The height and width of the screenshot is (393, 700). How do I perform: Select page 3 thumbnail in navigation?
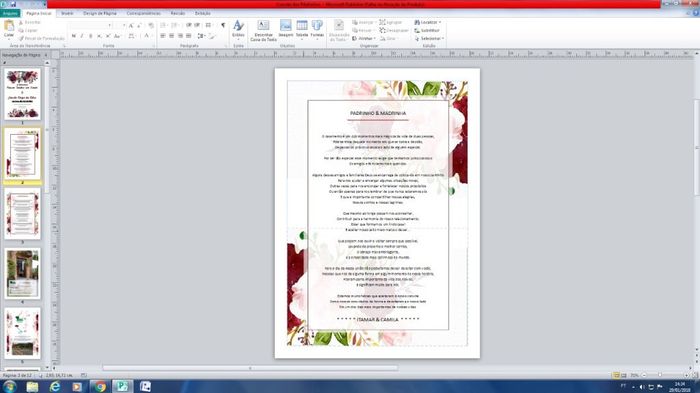coord(22,213)
